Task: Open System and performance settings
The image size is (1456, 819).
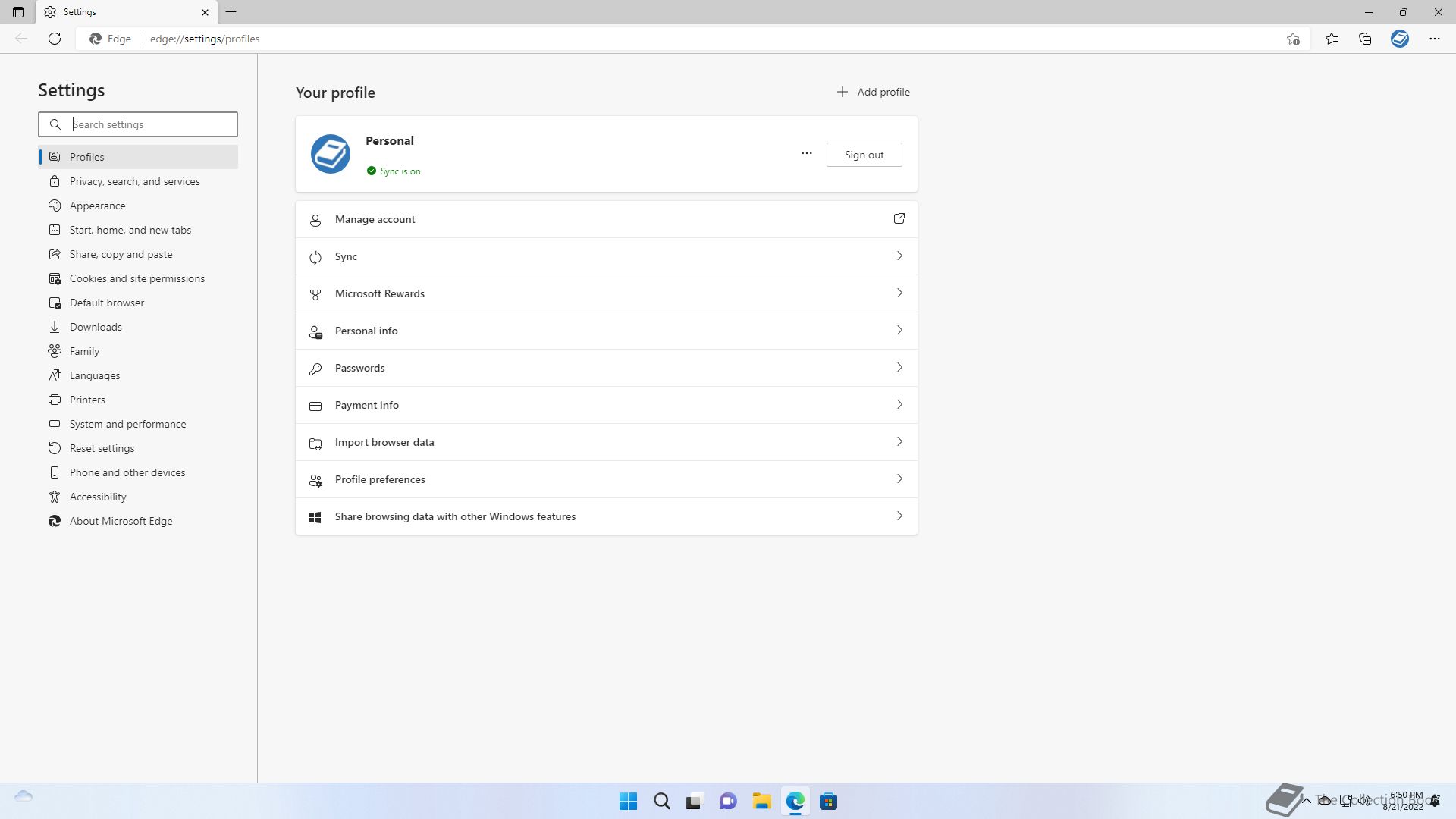Action: pyautogui.click(x=138, y=424)
